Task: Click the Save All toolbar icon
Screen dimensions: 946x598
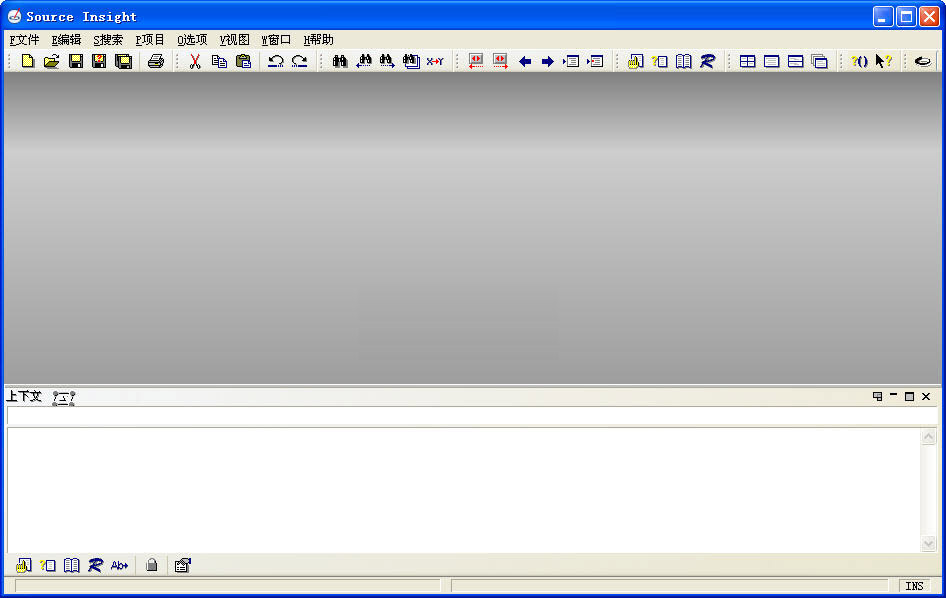Action: click(123, 62)
